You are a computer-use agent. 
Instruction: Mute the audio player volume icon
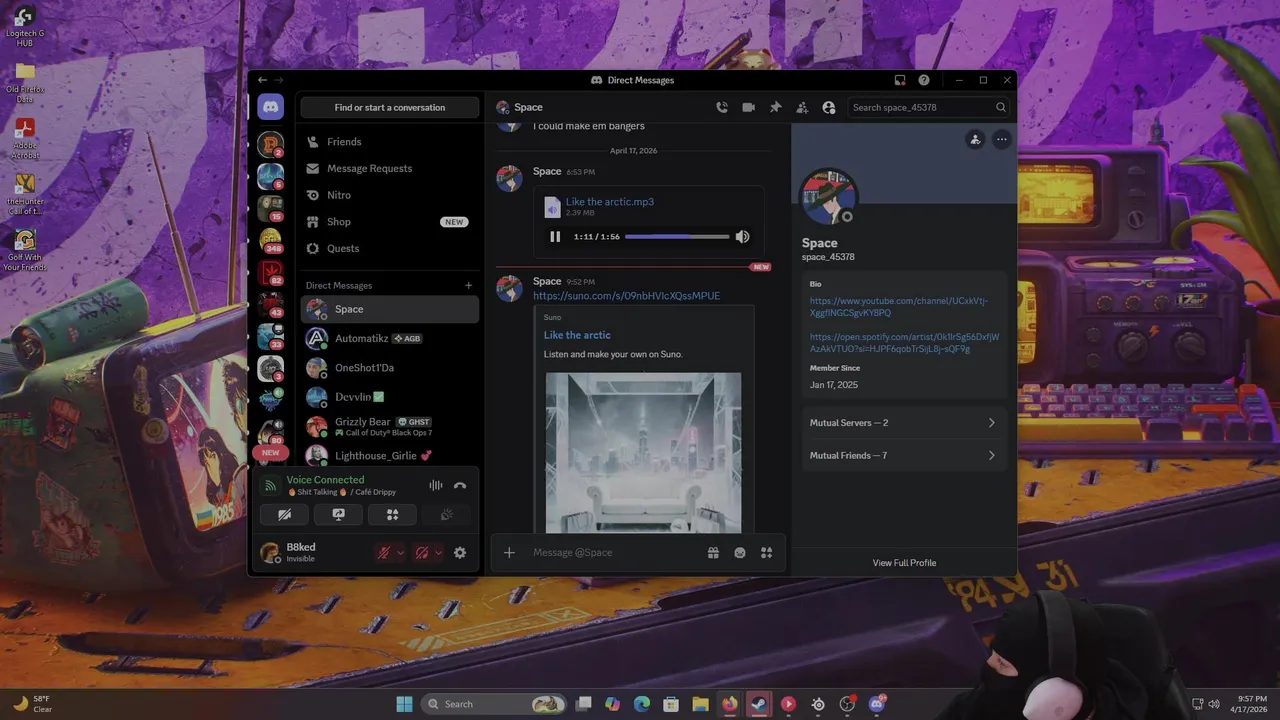(742, 237)
